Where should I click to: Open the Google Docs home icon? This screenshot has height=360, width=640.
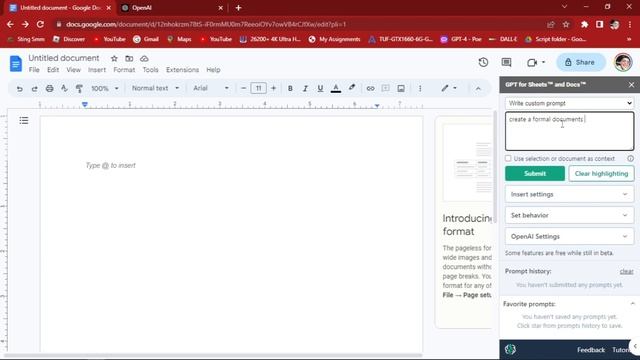tap(16, 64)
